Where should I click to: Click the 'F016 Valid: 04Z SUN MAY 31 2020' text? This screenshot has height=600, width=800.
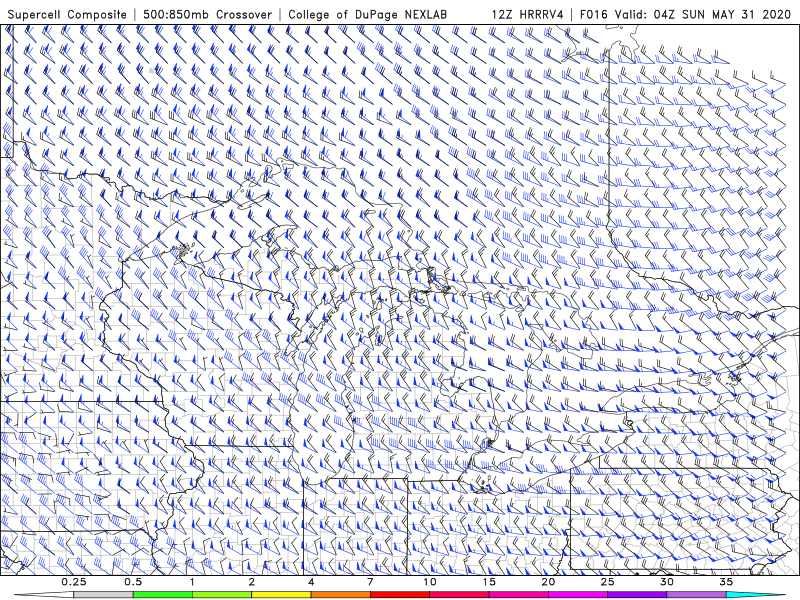tap(686, 14)
